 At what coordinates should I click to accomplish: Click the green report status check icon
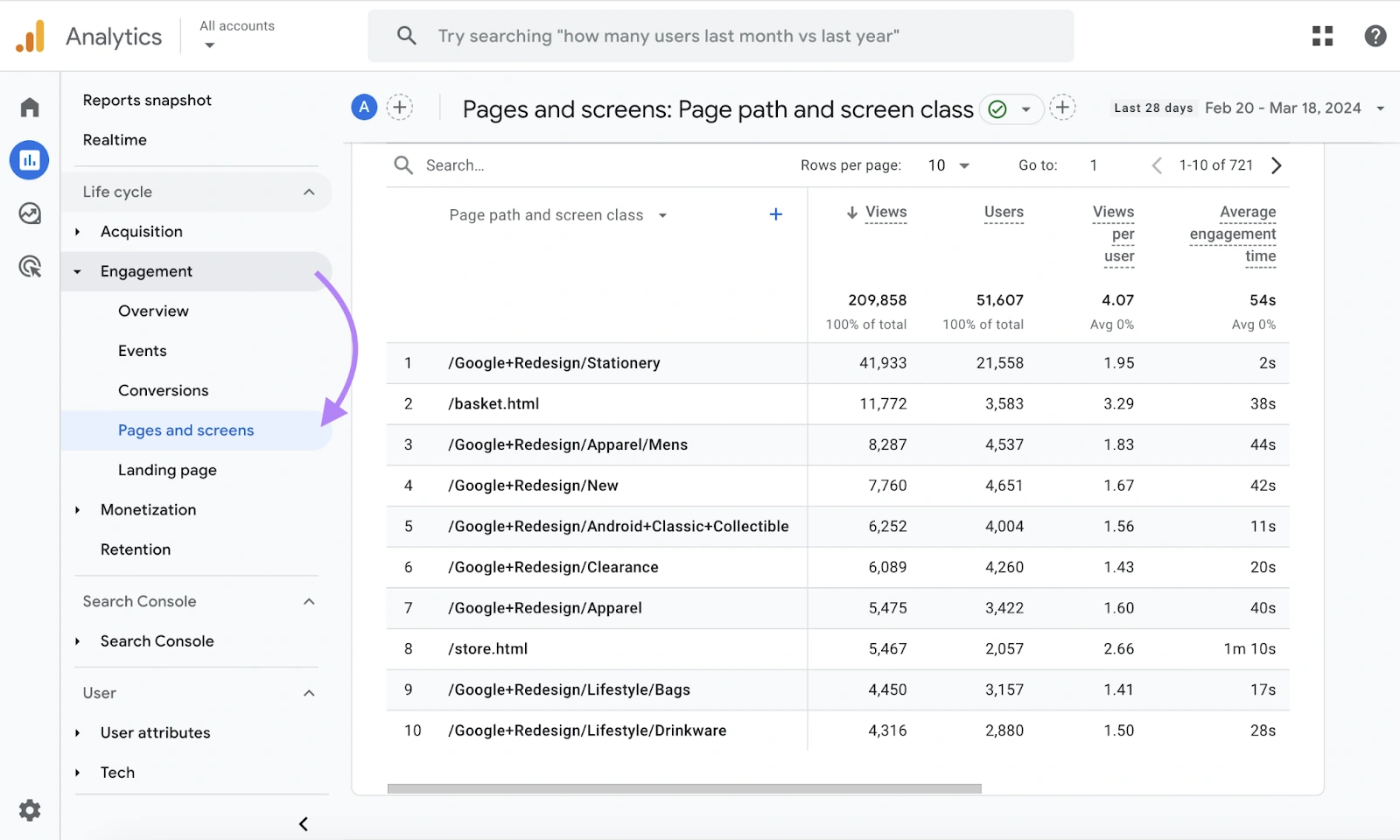(x=997, y=109)
